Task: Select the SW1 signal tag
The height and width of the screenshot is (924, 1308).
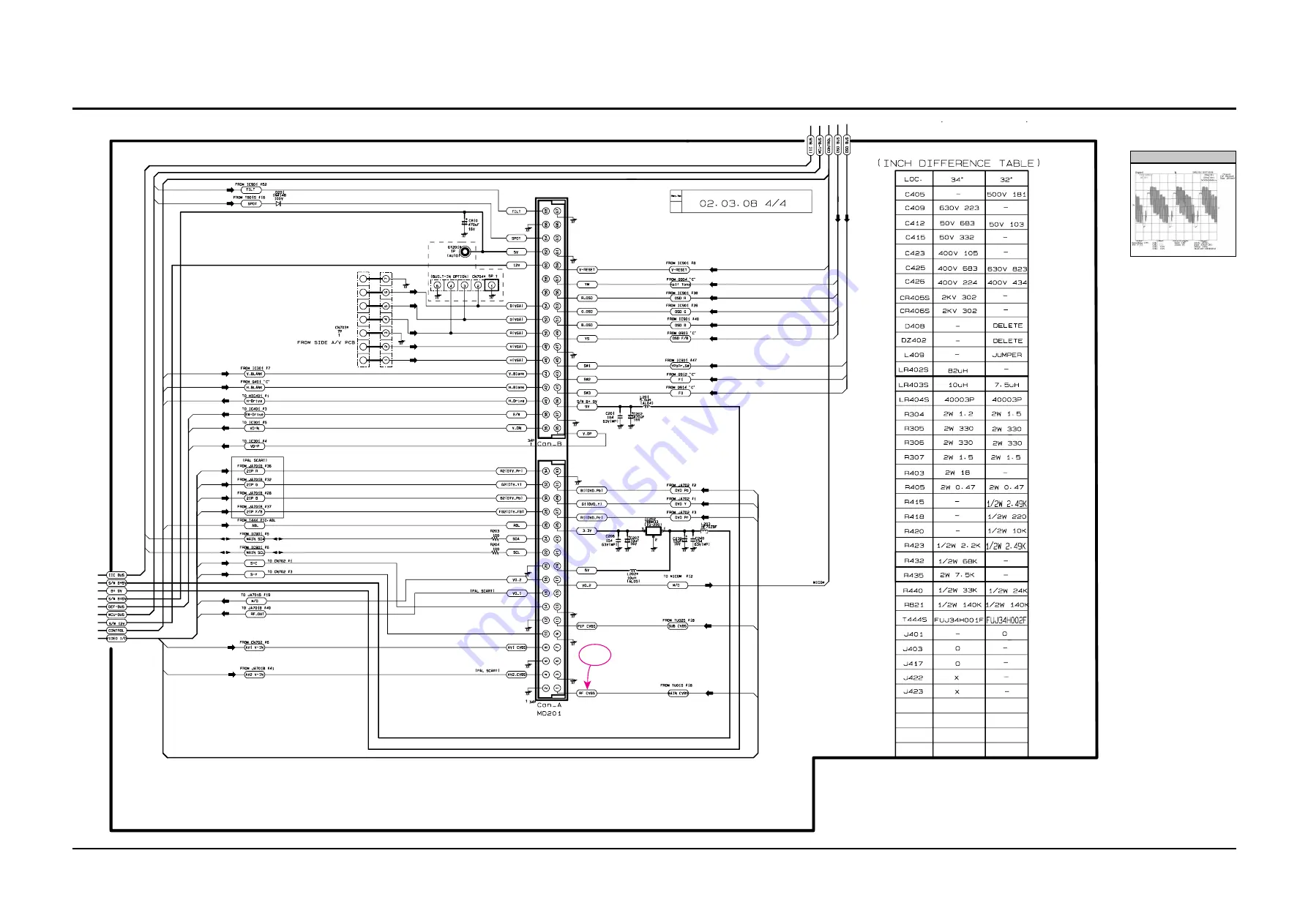Action: pos(587,366)
